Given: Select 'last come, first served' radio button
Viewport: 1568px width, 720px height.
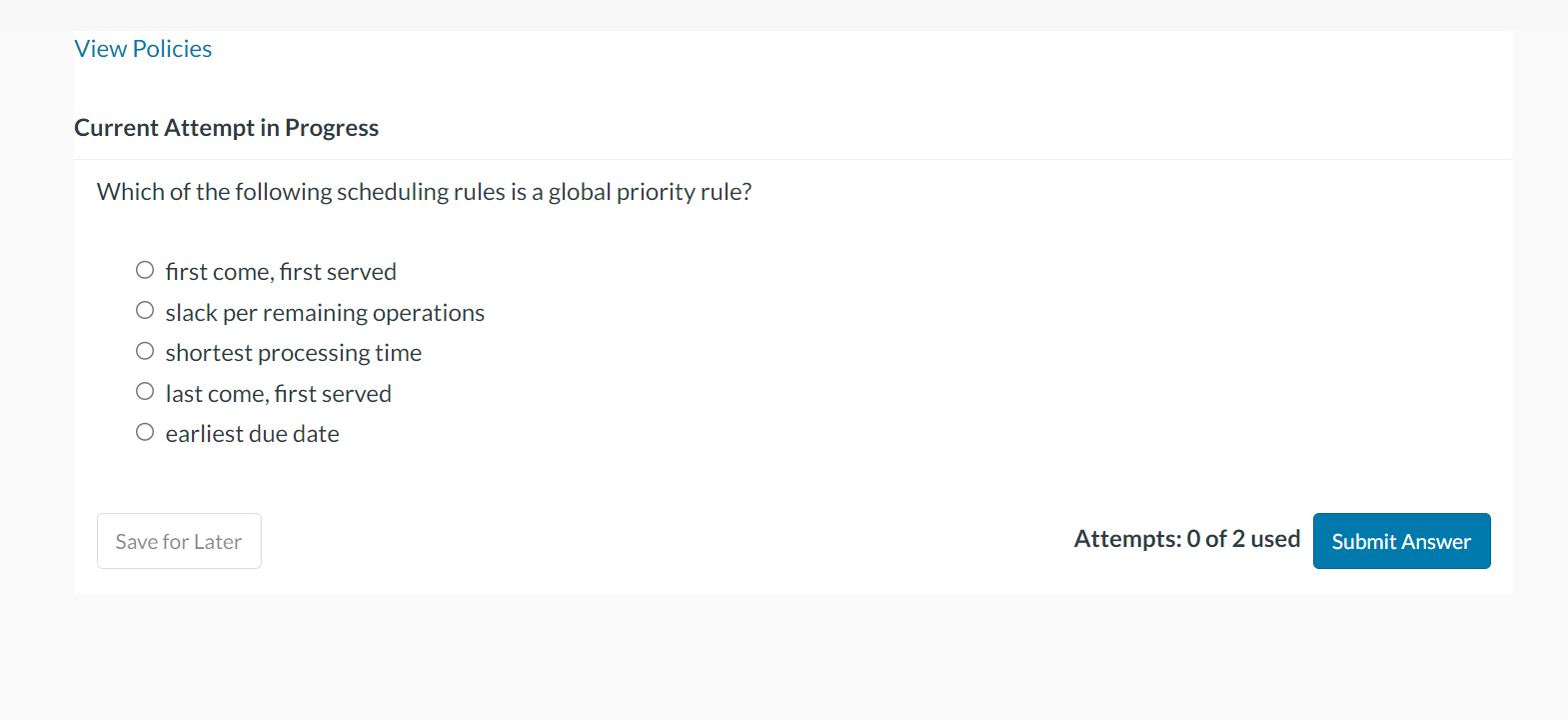Looking at the screenshot, I should [145, 392].
